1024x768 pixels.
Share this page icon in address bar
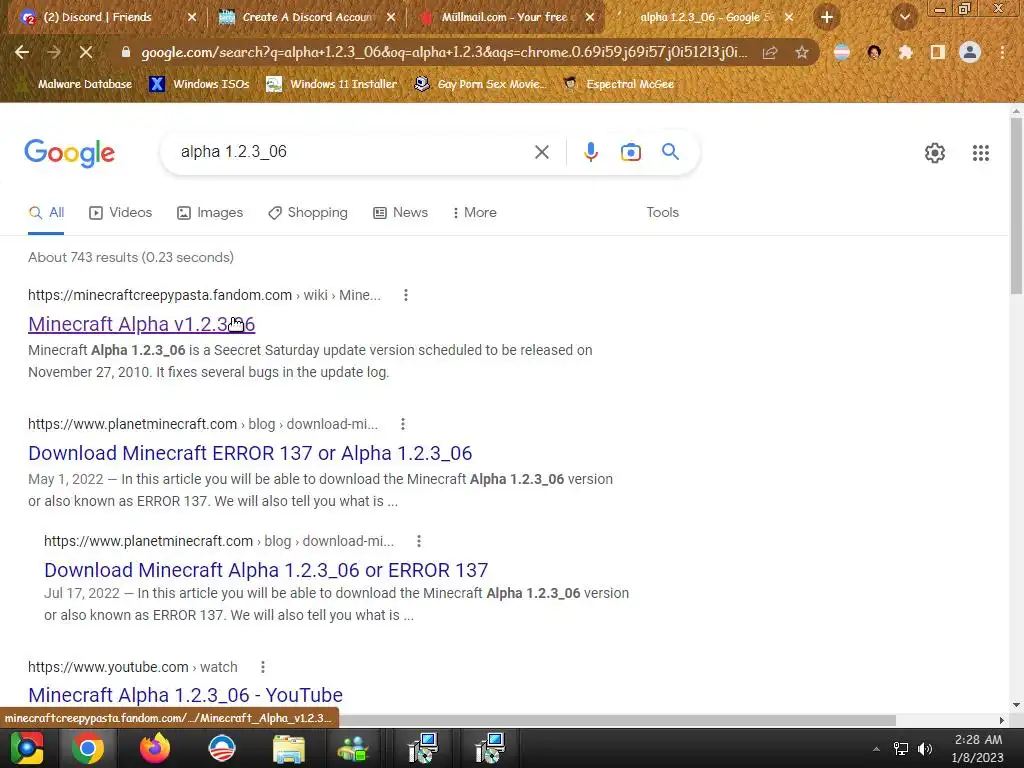click(770, 53)
